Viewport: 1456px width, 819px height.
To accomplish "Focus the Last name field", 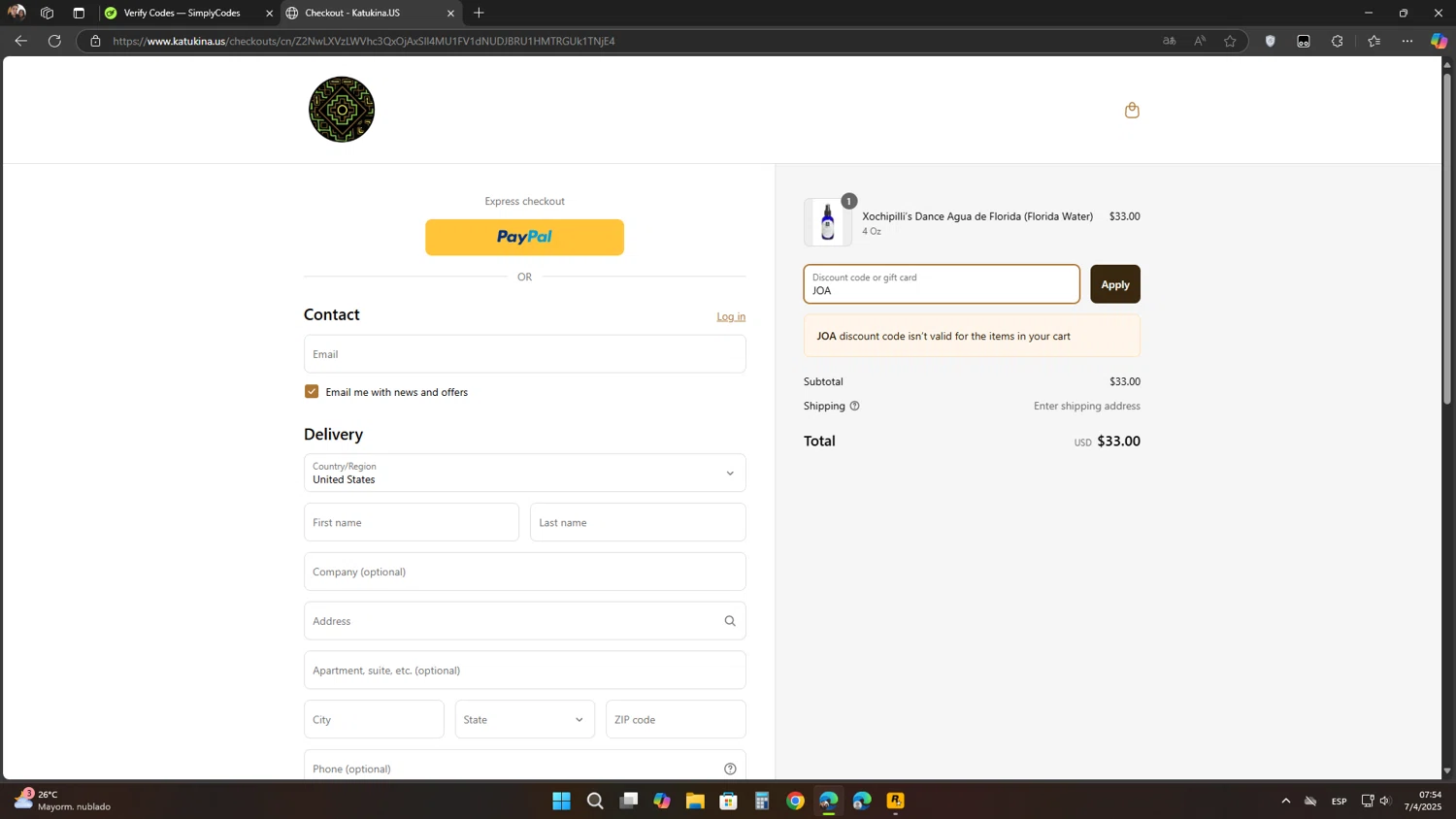I will tap(638, 522).
